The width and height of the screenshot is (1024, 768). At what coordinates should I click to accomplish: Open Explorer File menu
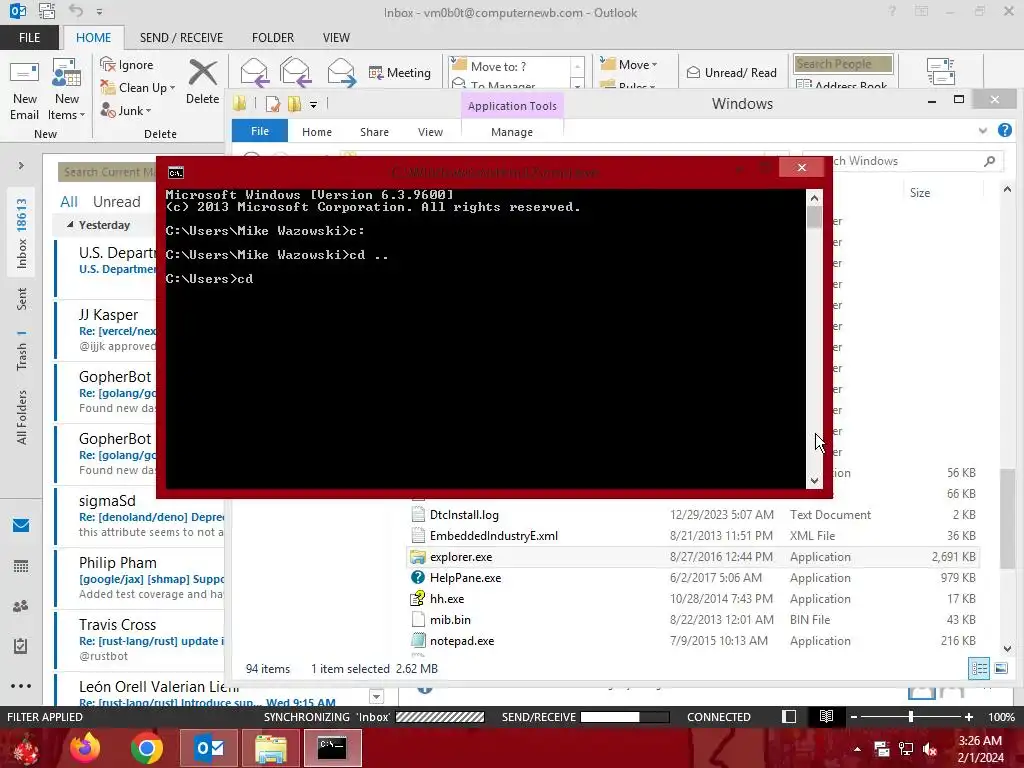tap(260, 131)
